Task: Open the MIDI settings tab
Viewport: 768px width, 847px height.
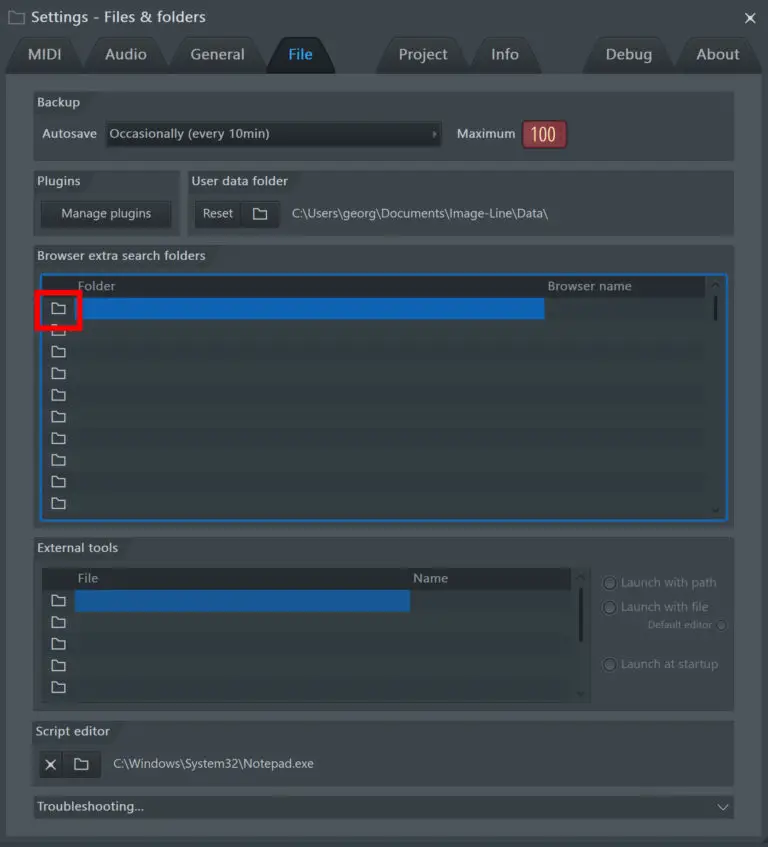Action: [46, 55]
